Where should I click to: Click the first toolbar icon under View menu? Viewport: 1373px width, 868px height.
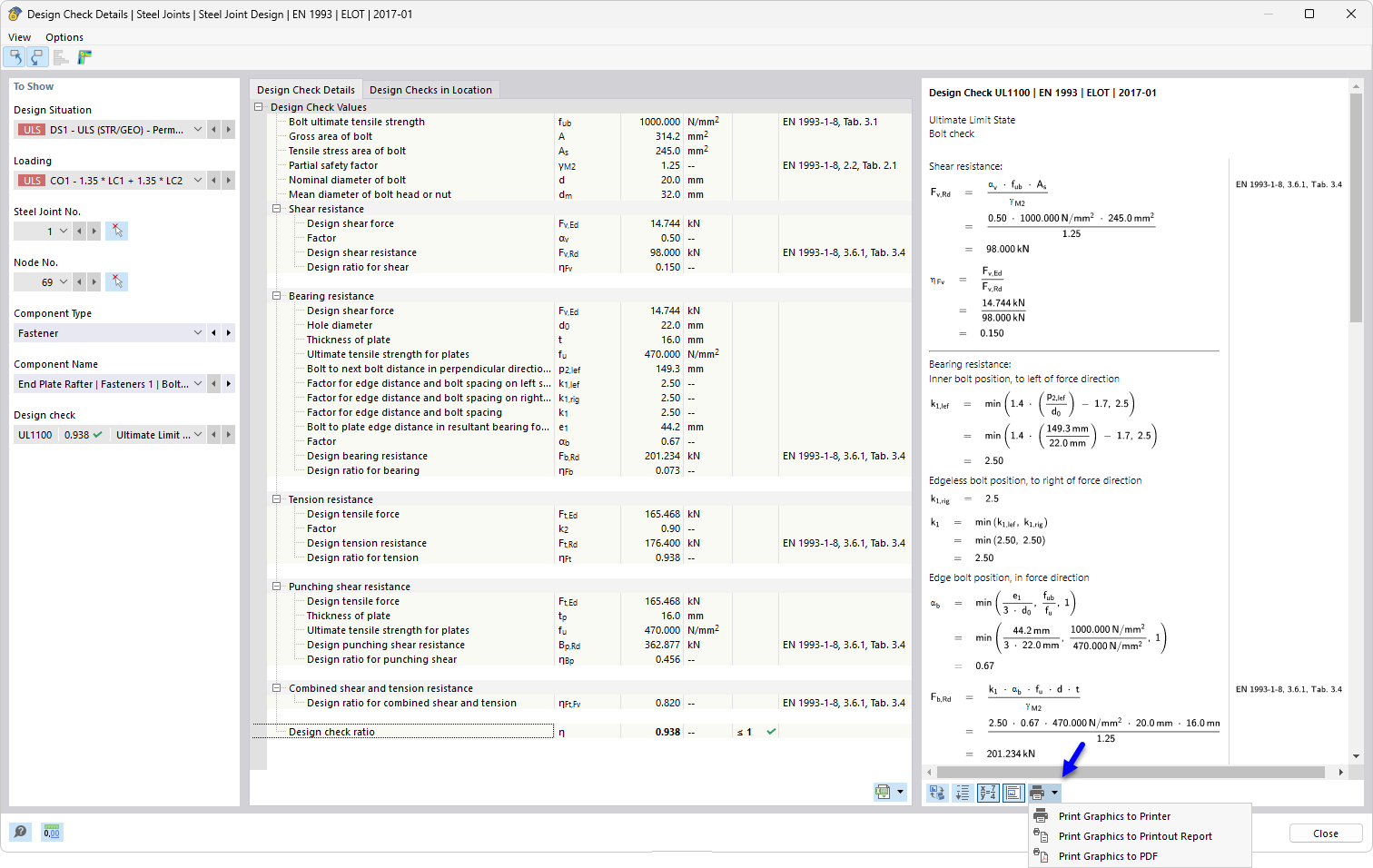coord(15,57)
